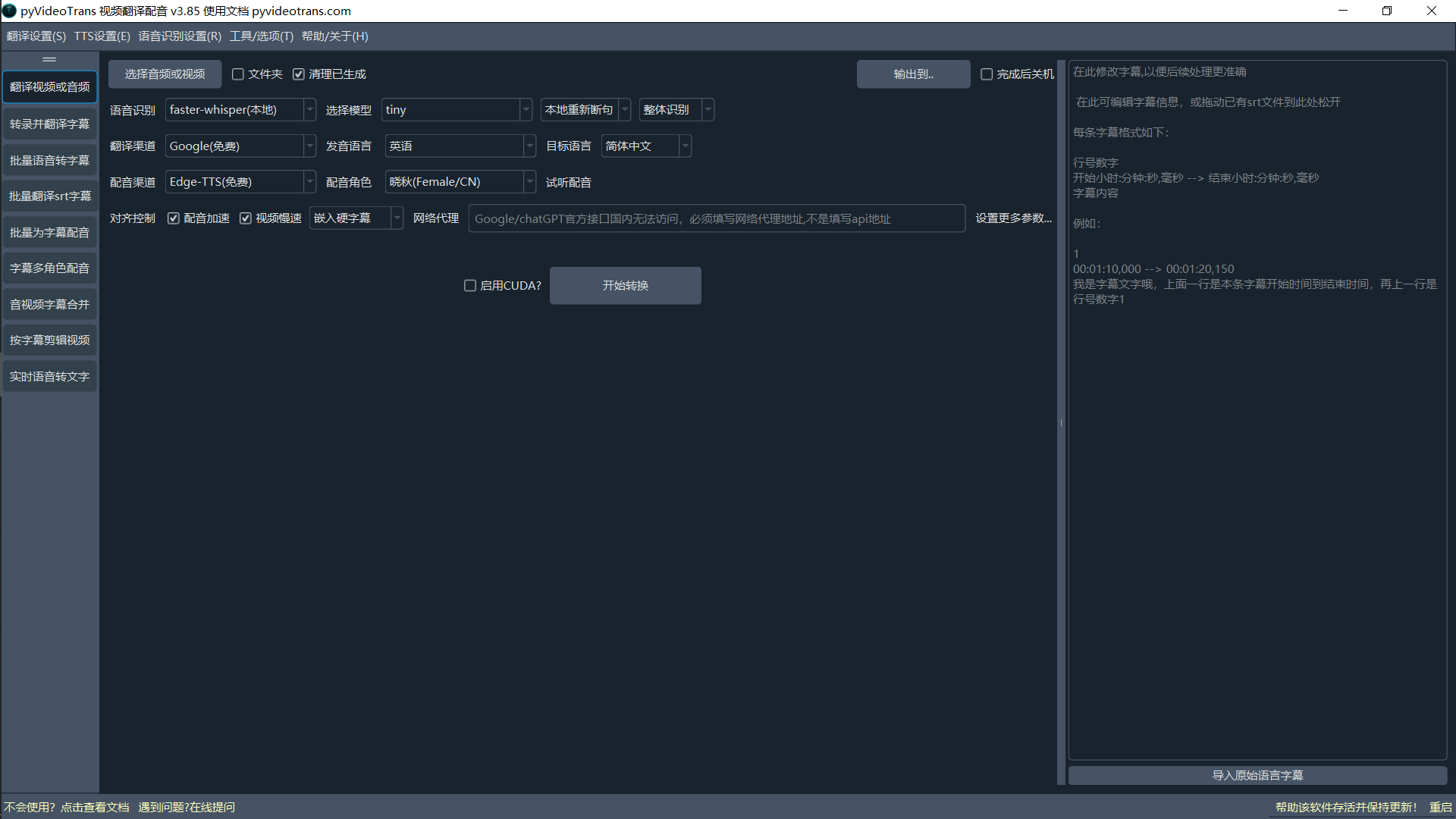The width and height of the screenshot is (1456, 819).
Task: Open the 工具/选项(T) menu
Action: point(261,36)
